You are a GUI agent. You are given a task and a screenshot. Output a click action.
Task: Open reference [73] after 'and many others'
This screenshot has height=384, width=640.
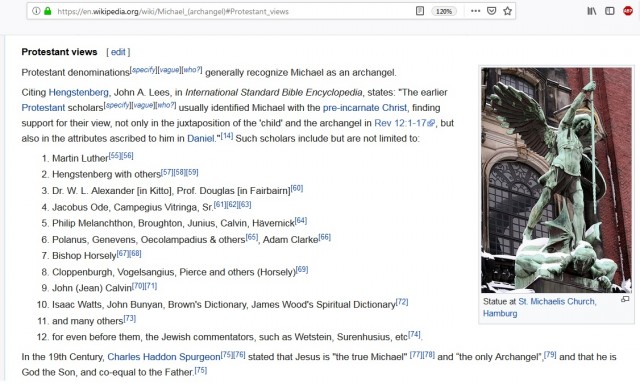click(130, 318)
